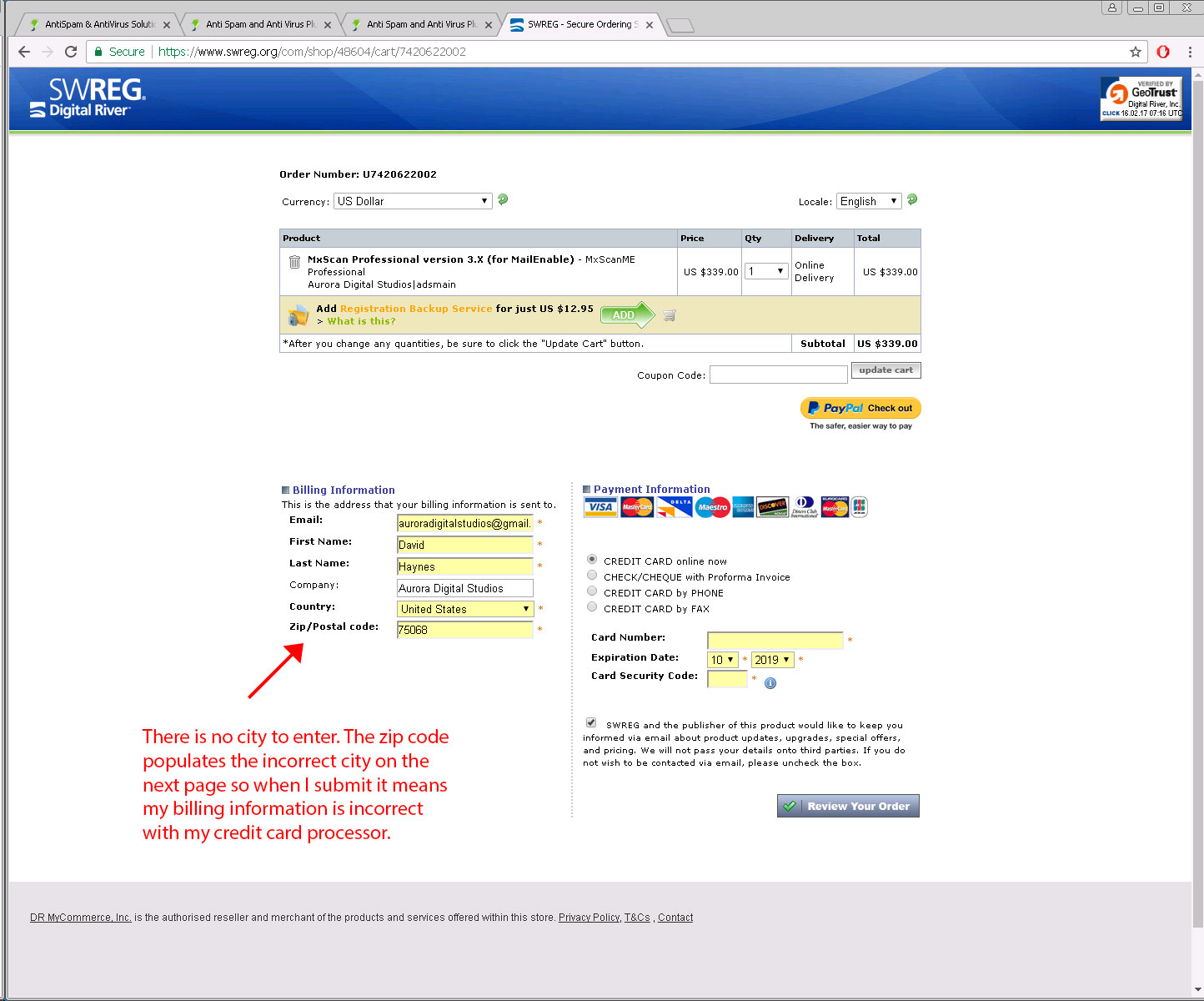Click the Delta card logo

tap(675, 507)
